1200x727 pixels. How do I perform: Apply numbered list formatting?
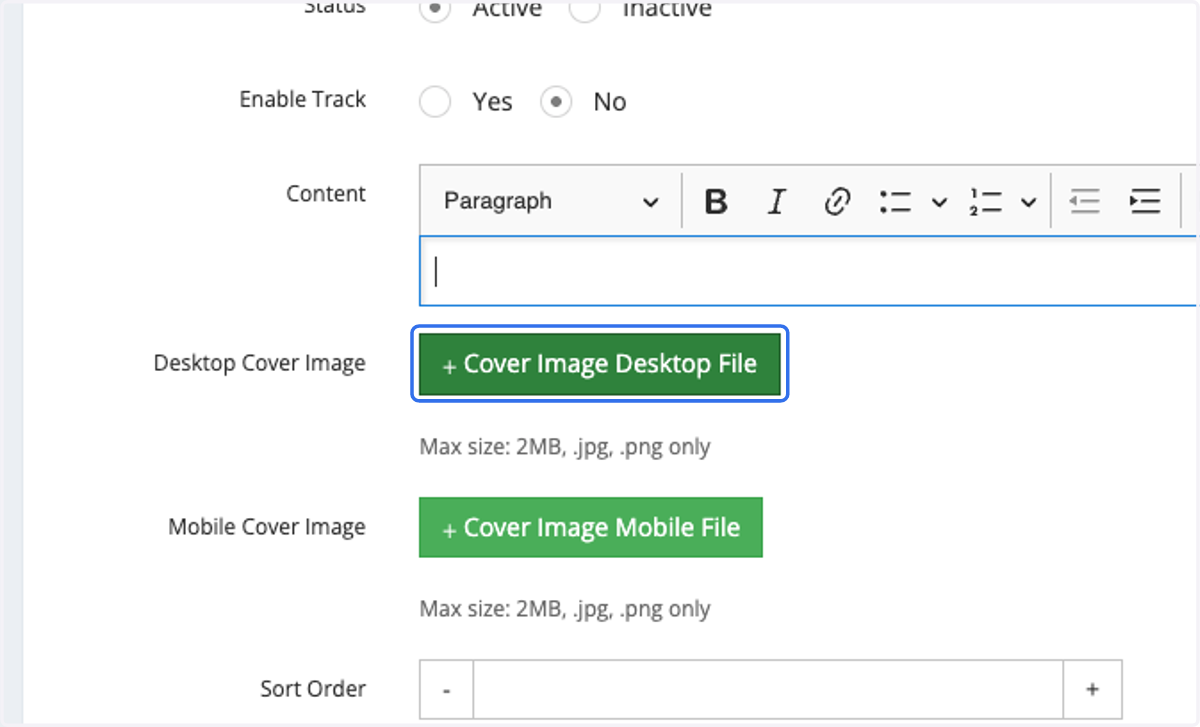(x=985, y=201)
